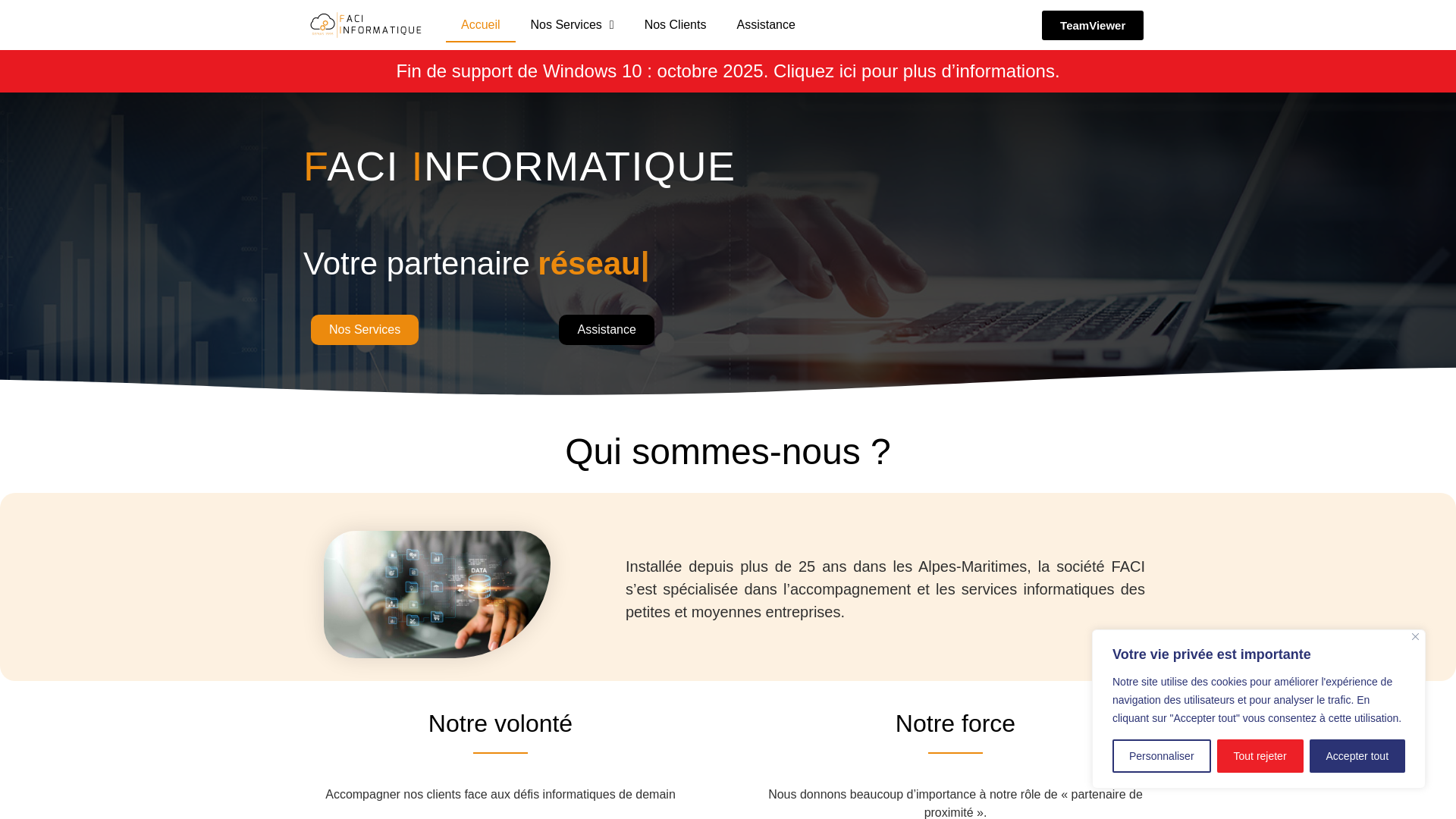
Task: Click the orange Nos Services button
Action: 364,329
